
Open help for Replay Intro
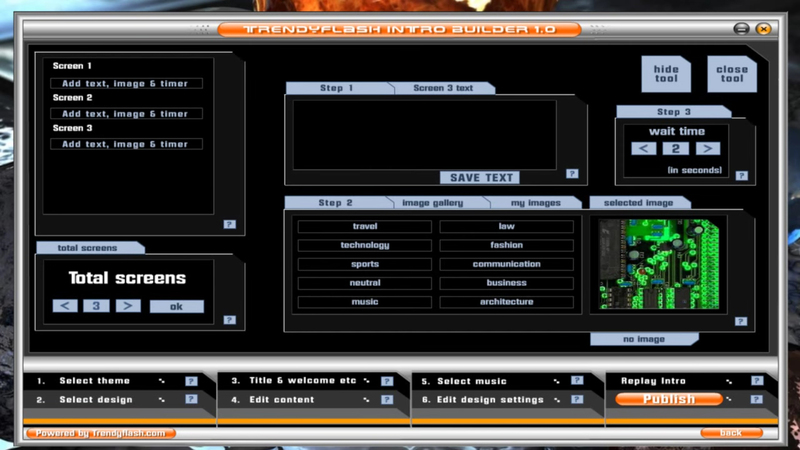click(757, 380)
